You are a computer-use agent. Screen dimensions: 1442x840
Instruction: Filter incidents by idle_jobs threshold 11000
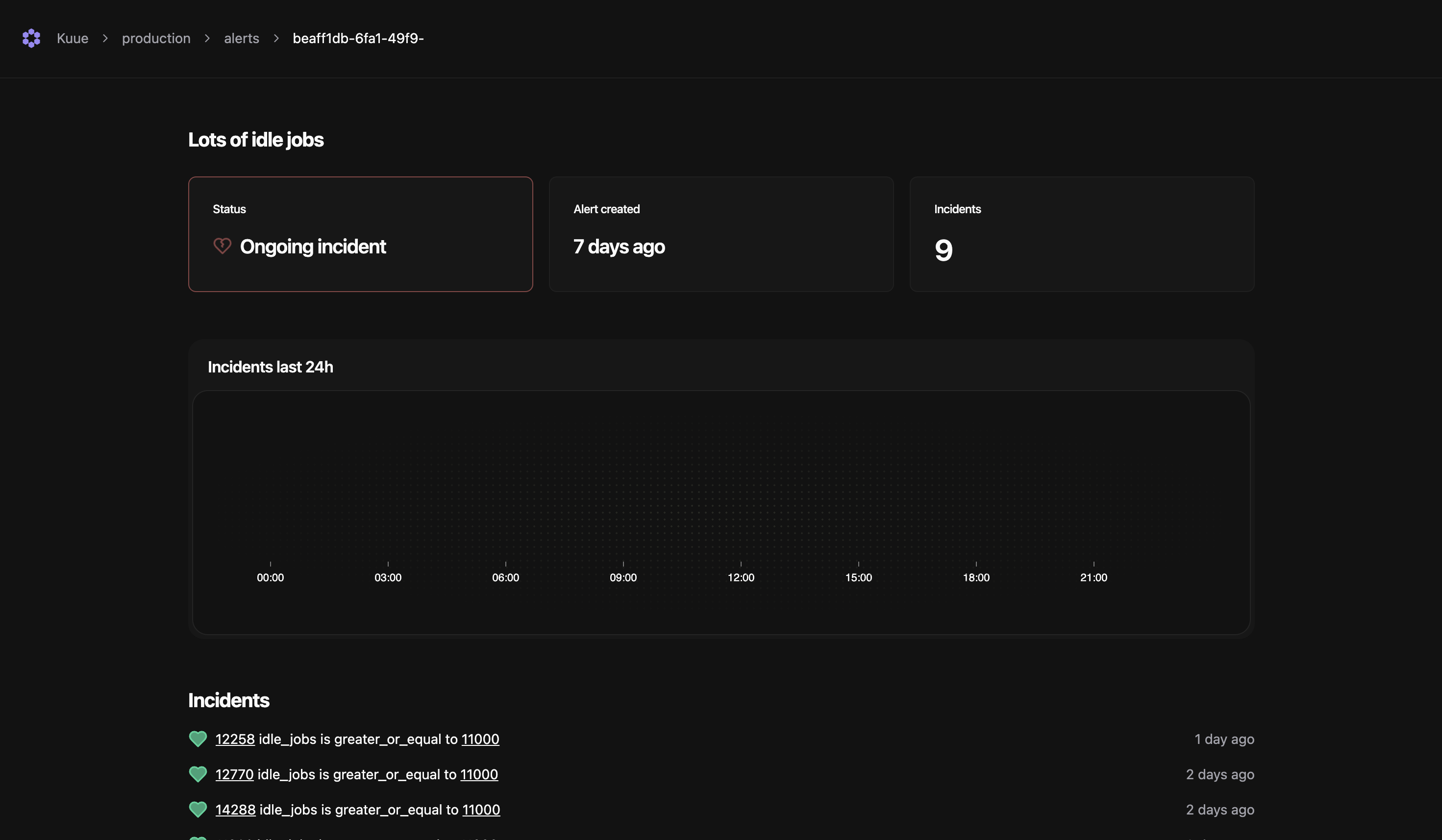click(480, 738)
